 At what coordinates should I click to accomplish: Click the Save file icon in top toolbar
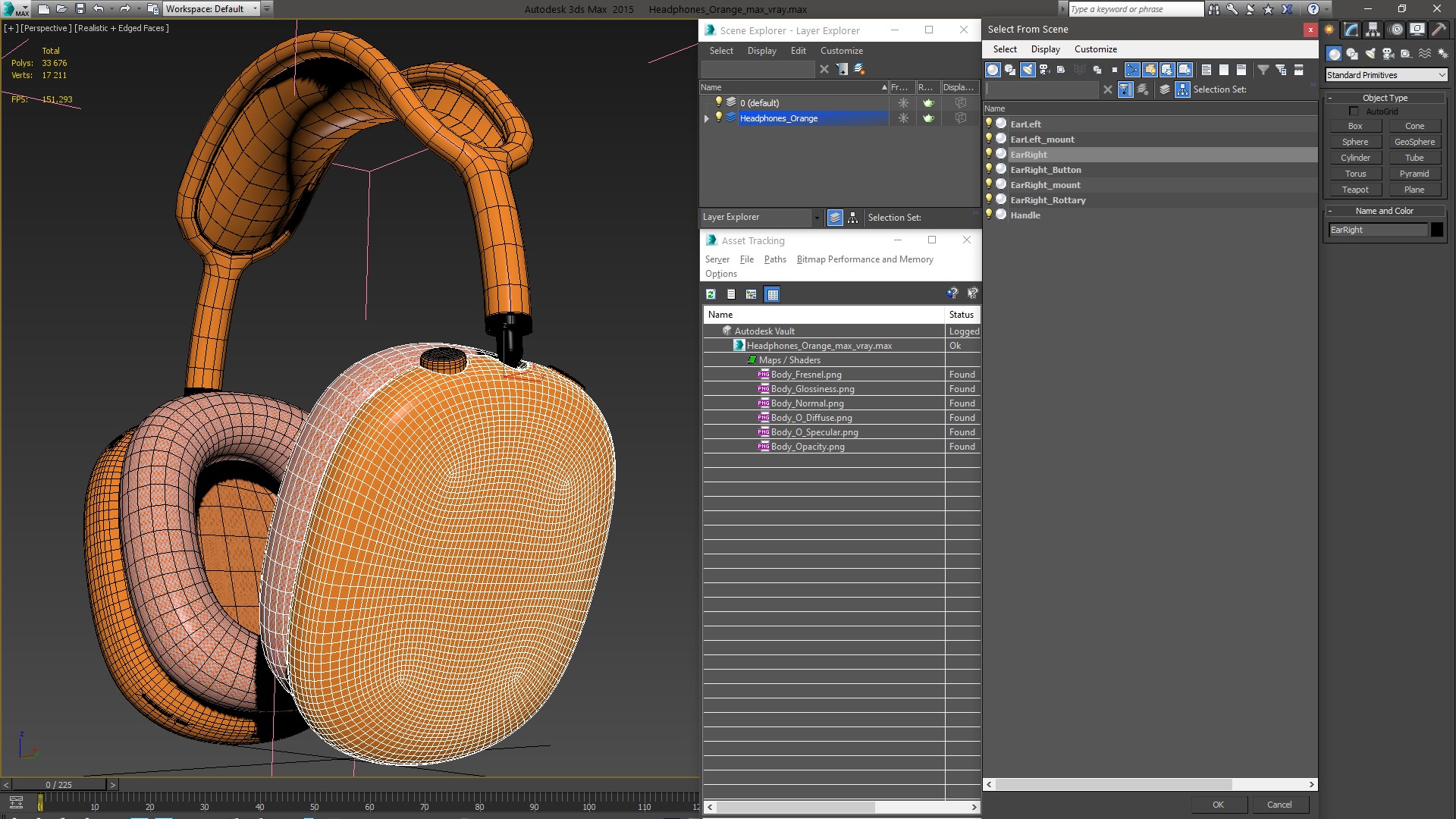click(x=80, y=9)
